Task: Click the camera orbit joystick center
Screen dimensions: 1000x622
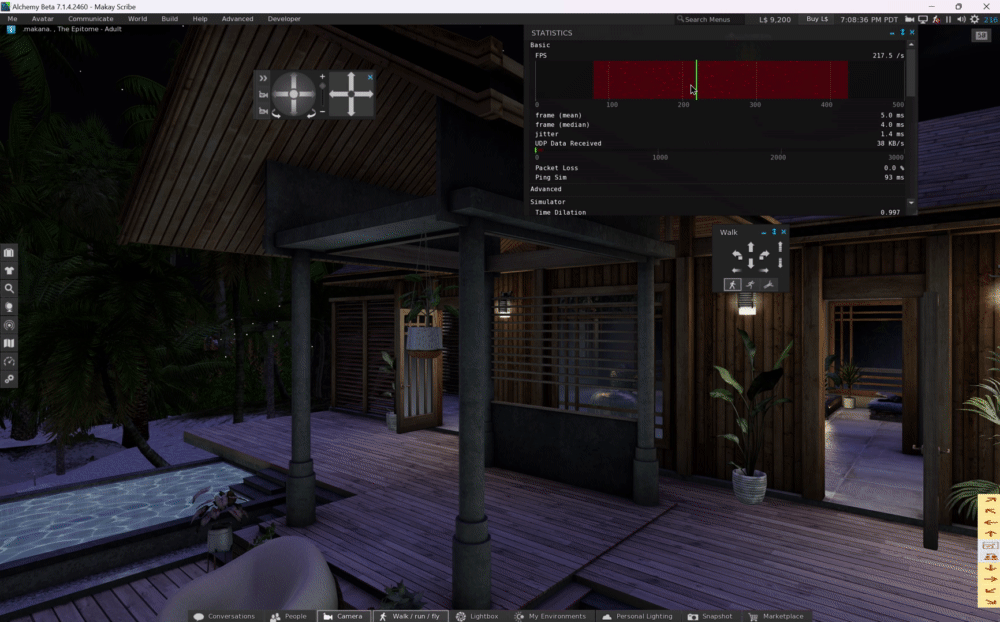Action: click(293, 94)
